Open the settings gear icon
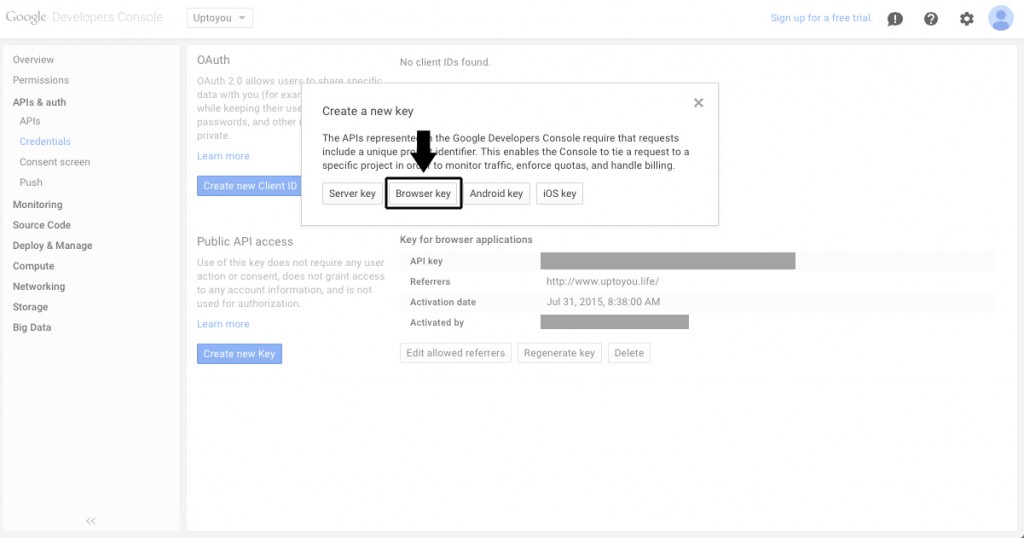This screenshot has height=538, width=1024. pyautogui.click(x=967, y=19)
